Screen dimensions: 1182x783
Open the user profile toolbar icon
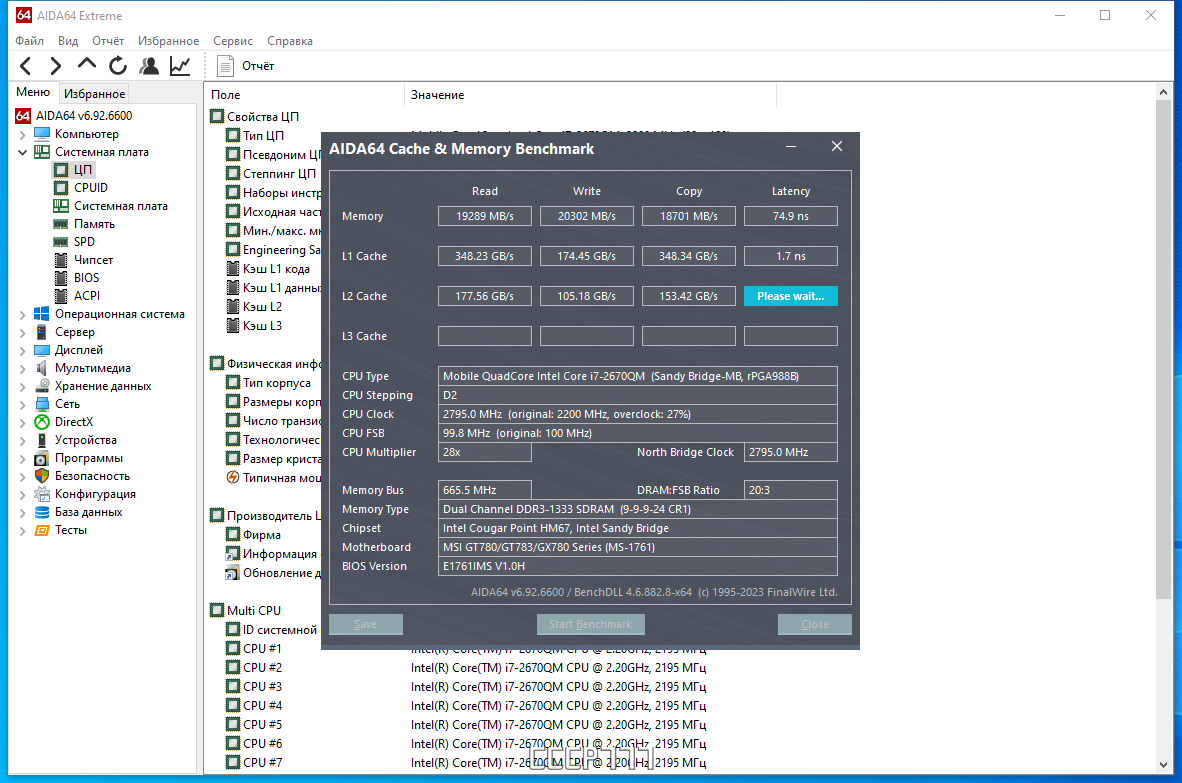(149, 66)
